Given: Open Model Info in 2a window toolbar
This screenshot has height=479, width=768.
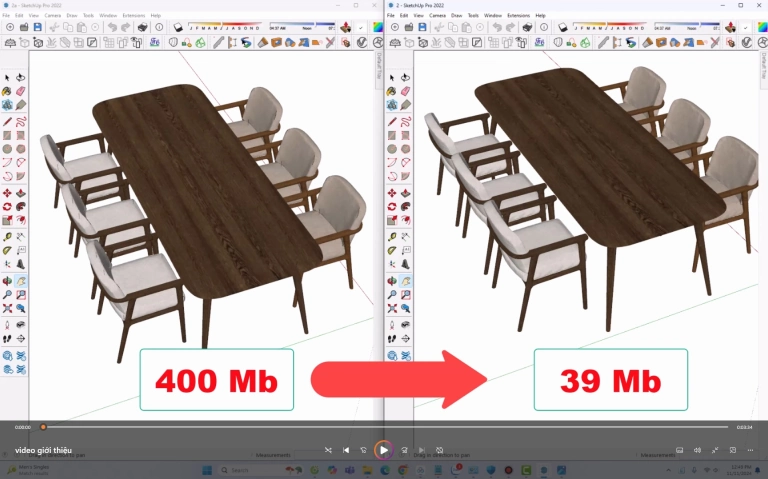Looking at the screenshot, I should click(x=159, y=27).
